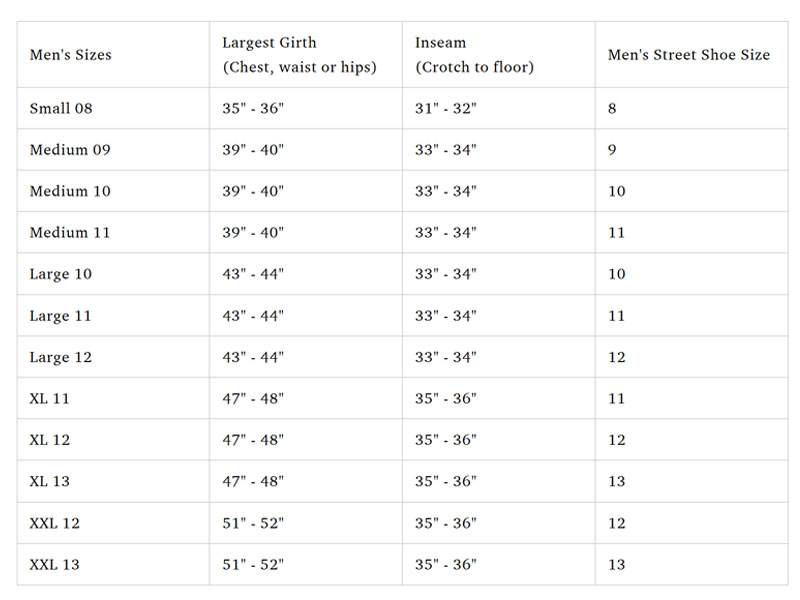Image resolution: width=800 pixels, height=600 pixels.
Task: Click the "Largest Girth" column header
Action: point(299,55)
